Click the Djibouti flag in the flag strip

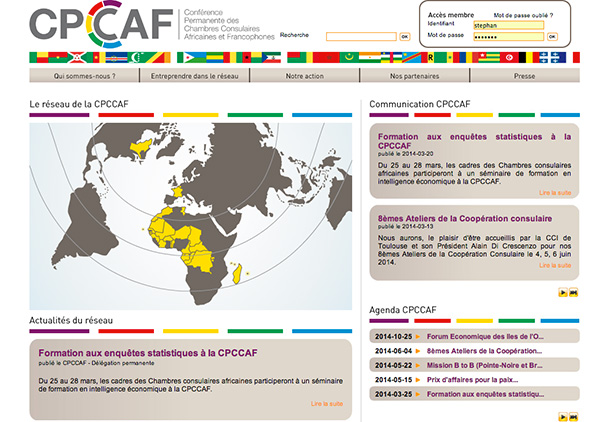(x=195, y=57)
